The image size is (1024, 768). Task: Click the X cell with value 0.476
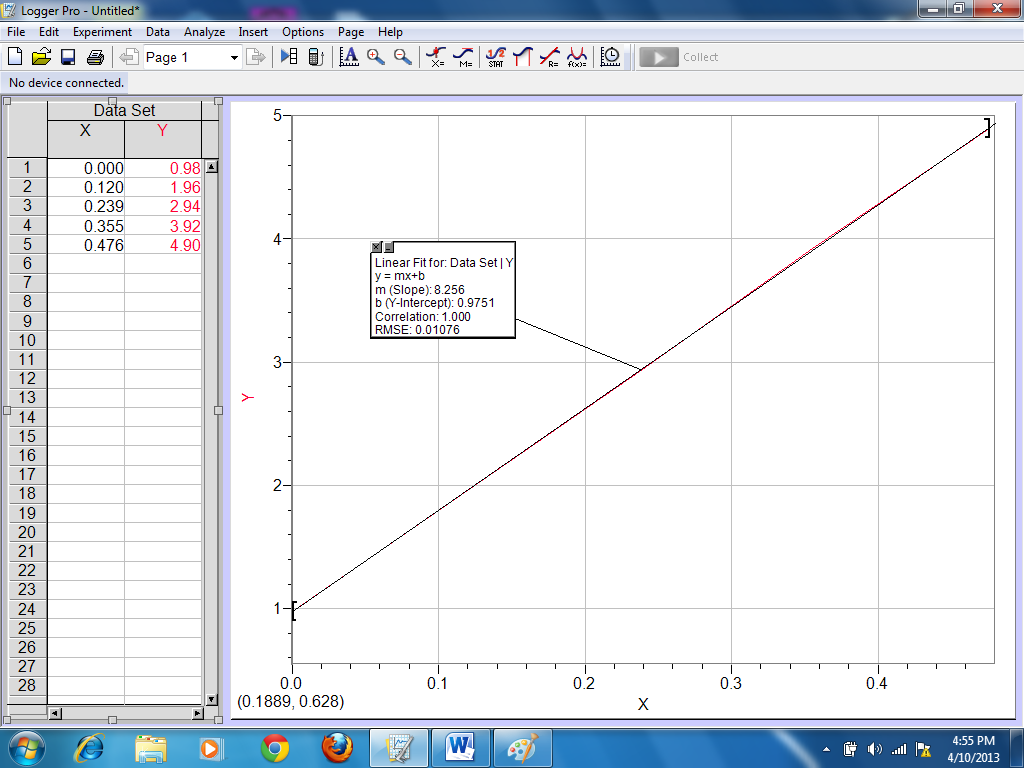click(86, 245)
